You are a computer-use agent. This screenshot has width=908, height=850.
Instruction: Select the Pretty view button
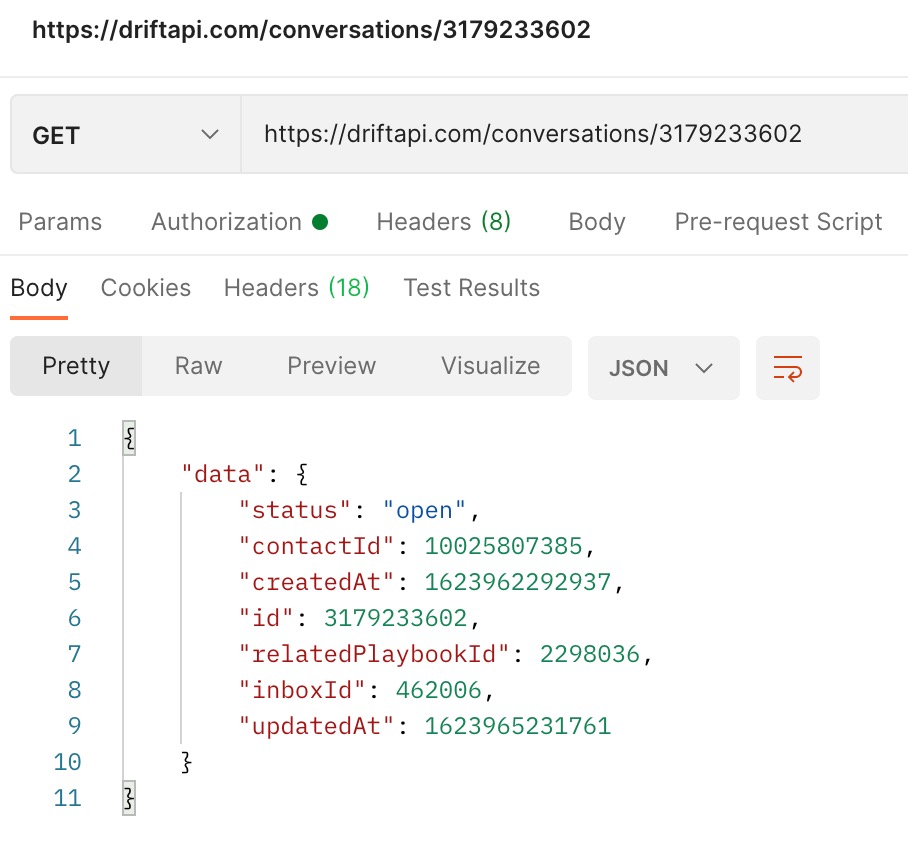(x=76, y=366)
